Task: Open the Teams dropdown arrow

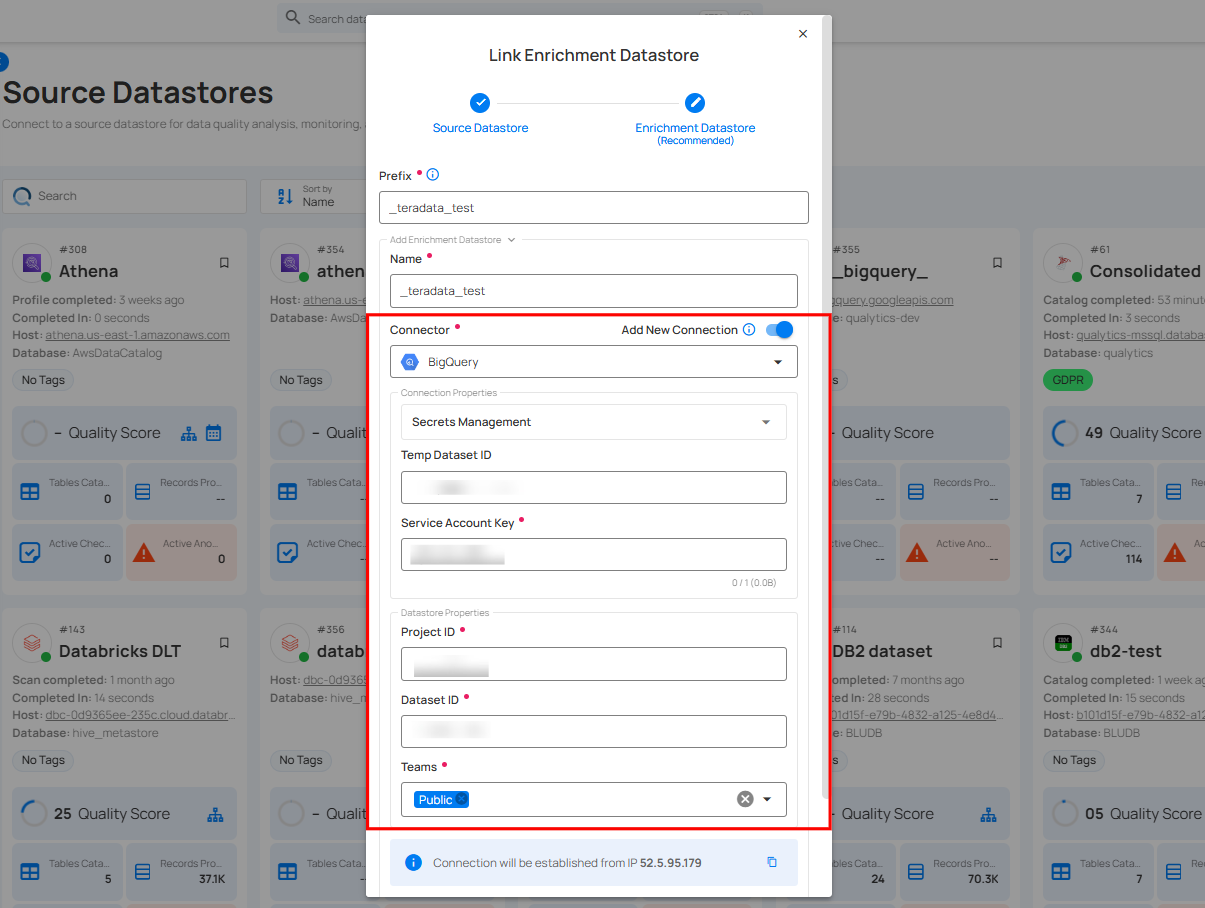Action: tap(768, 799)
